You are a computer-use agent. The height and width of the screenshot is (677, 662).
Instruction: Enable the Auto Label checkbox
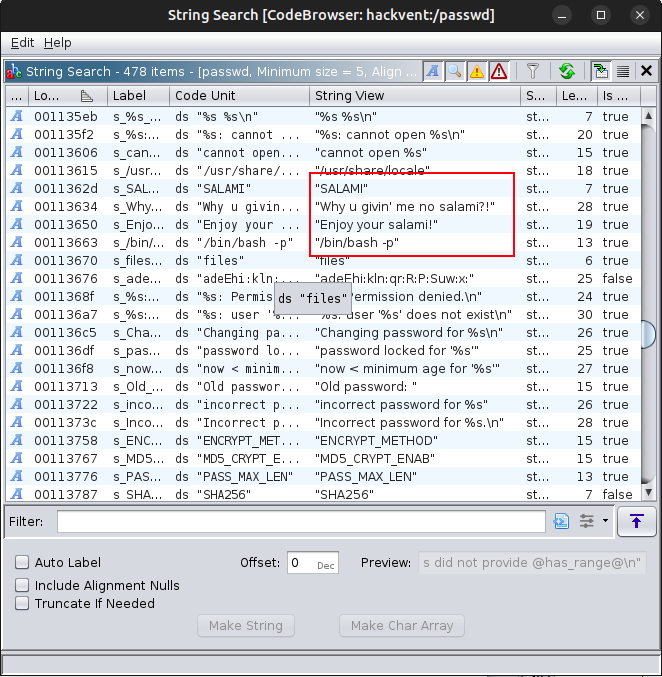(23, 563)
